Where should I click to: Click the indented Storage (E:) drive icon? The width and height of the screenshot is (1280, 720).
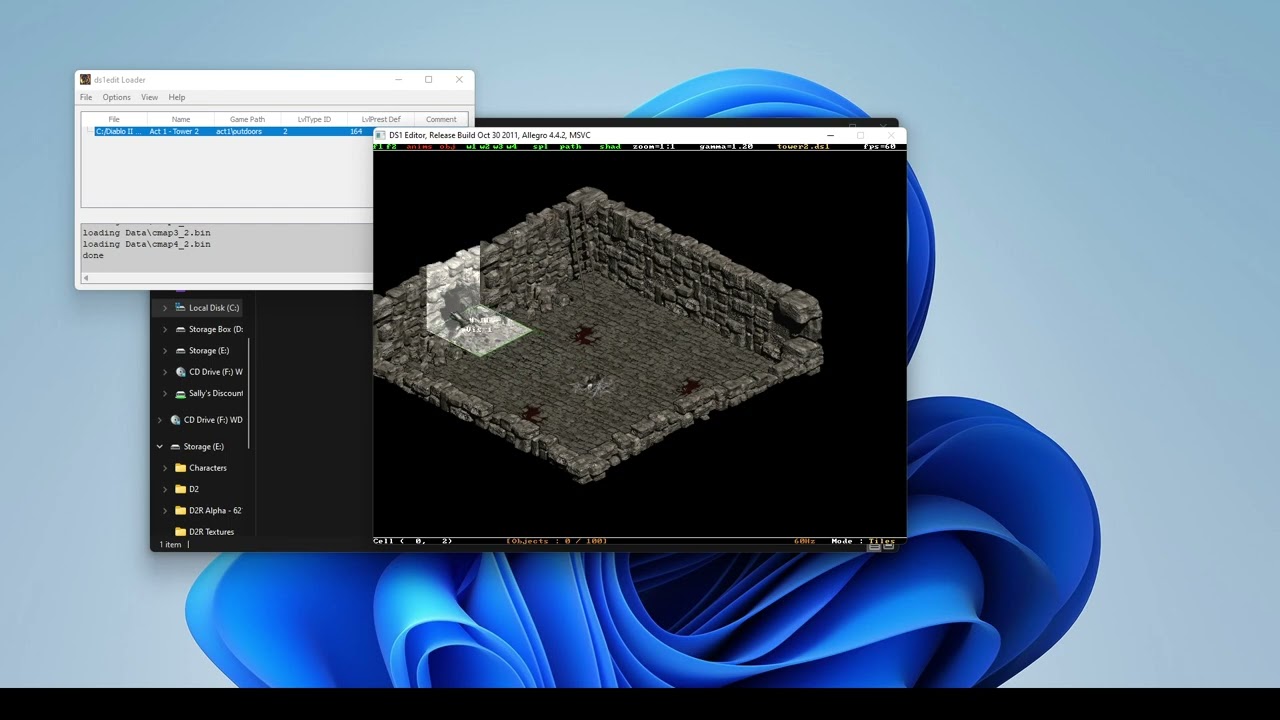coord(180,351)
